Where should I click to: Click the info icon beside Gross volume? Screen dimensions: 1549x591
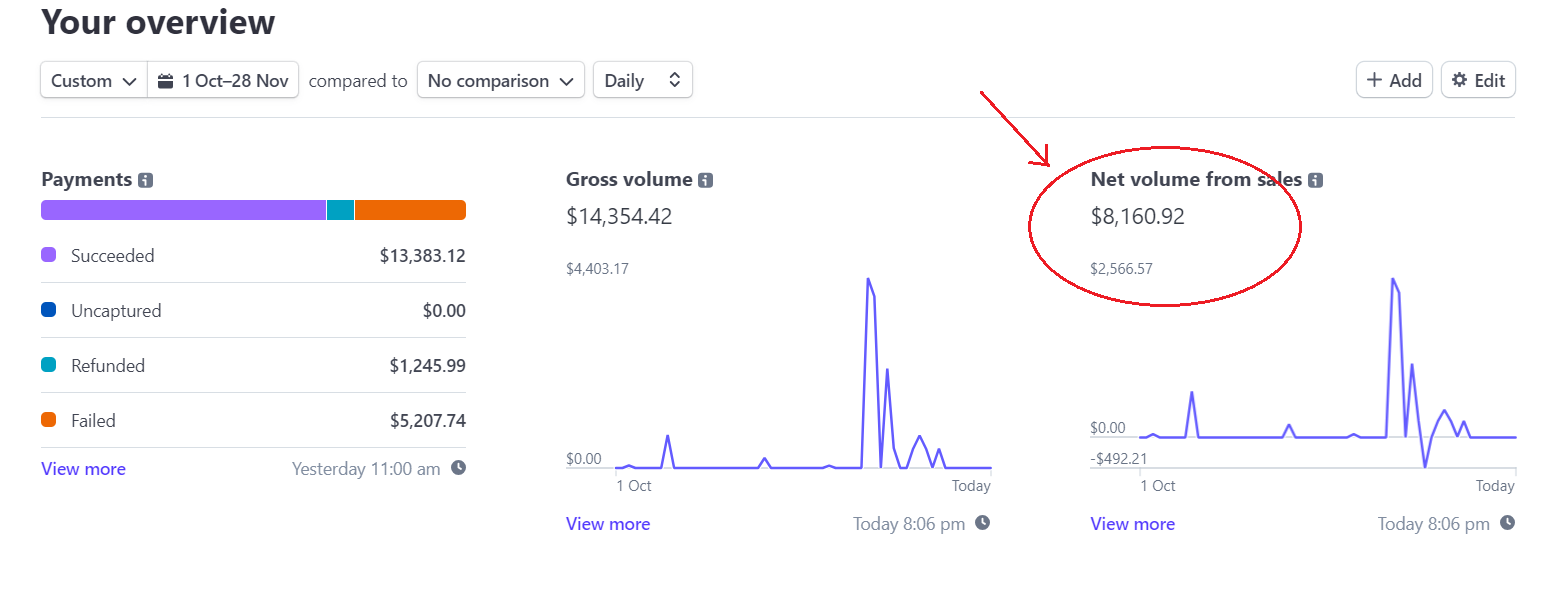click(x=706, y=181)
